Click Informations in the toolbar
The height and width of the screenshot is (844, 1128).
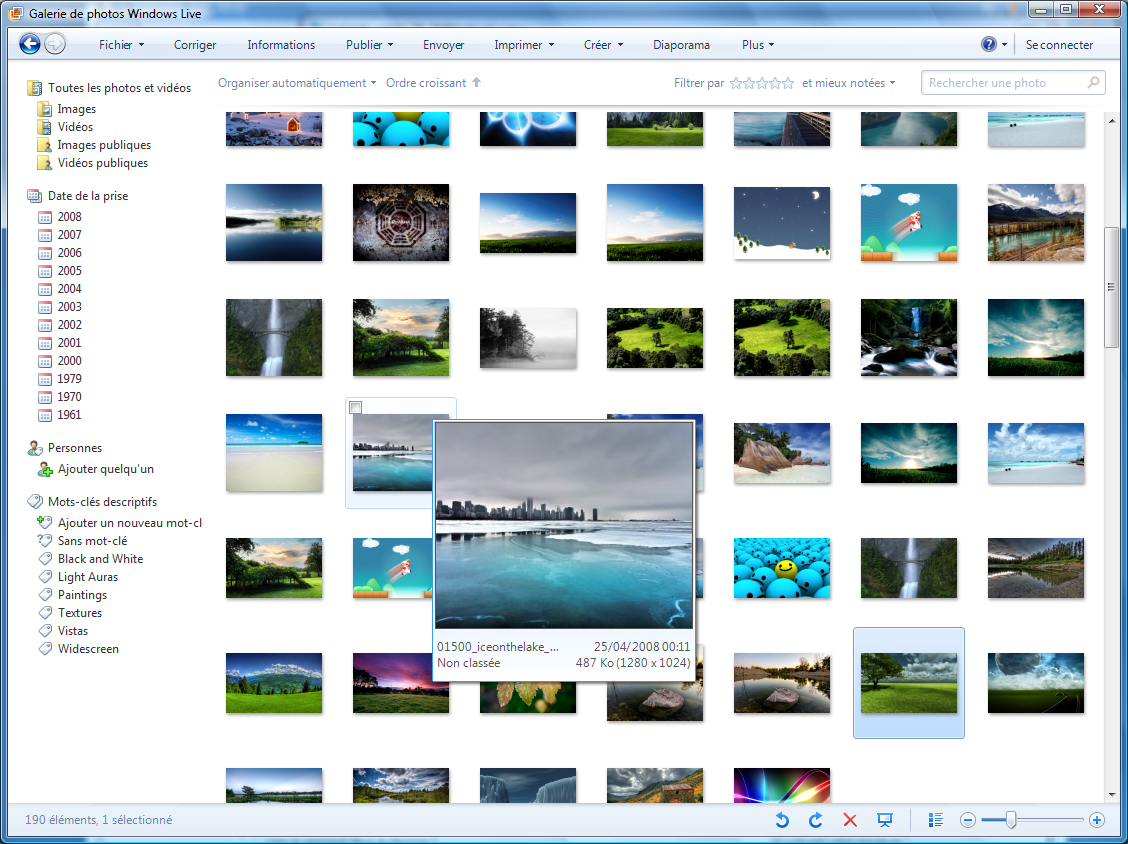(281, 45)
